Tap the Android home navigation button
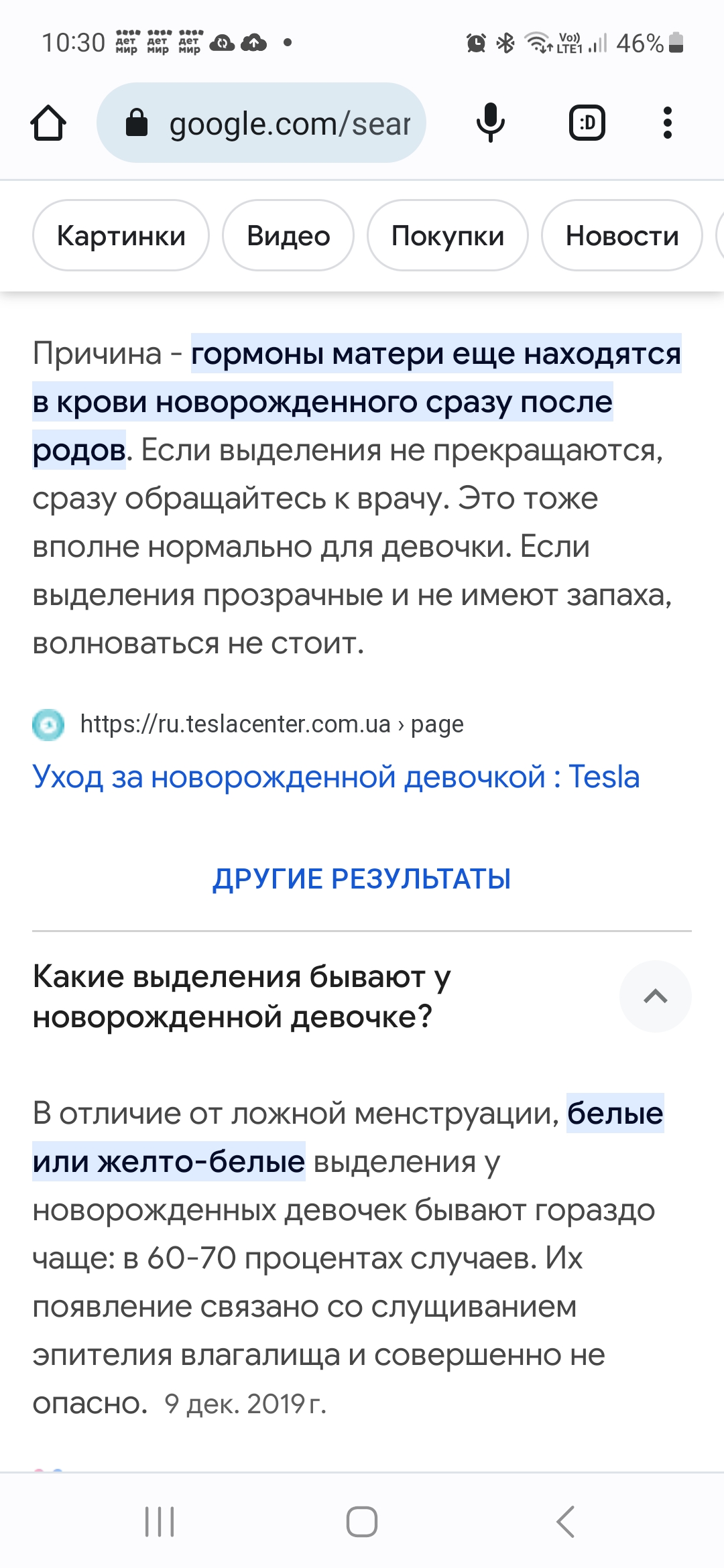 362,1521
